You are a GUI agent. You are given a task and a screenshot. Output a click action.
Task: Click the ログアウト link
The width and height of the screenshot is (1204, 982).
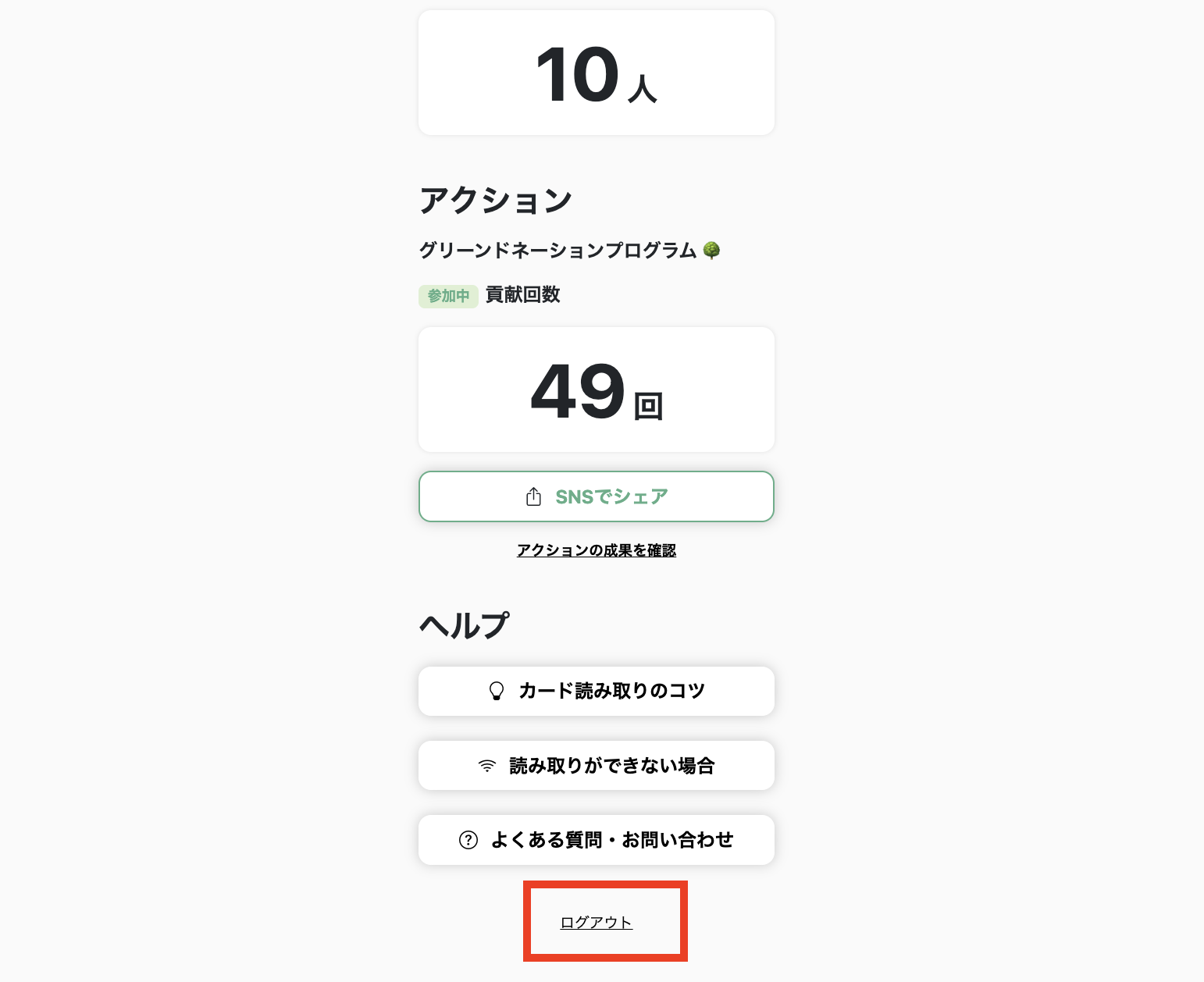click(x=596, y=923)
